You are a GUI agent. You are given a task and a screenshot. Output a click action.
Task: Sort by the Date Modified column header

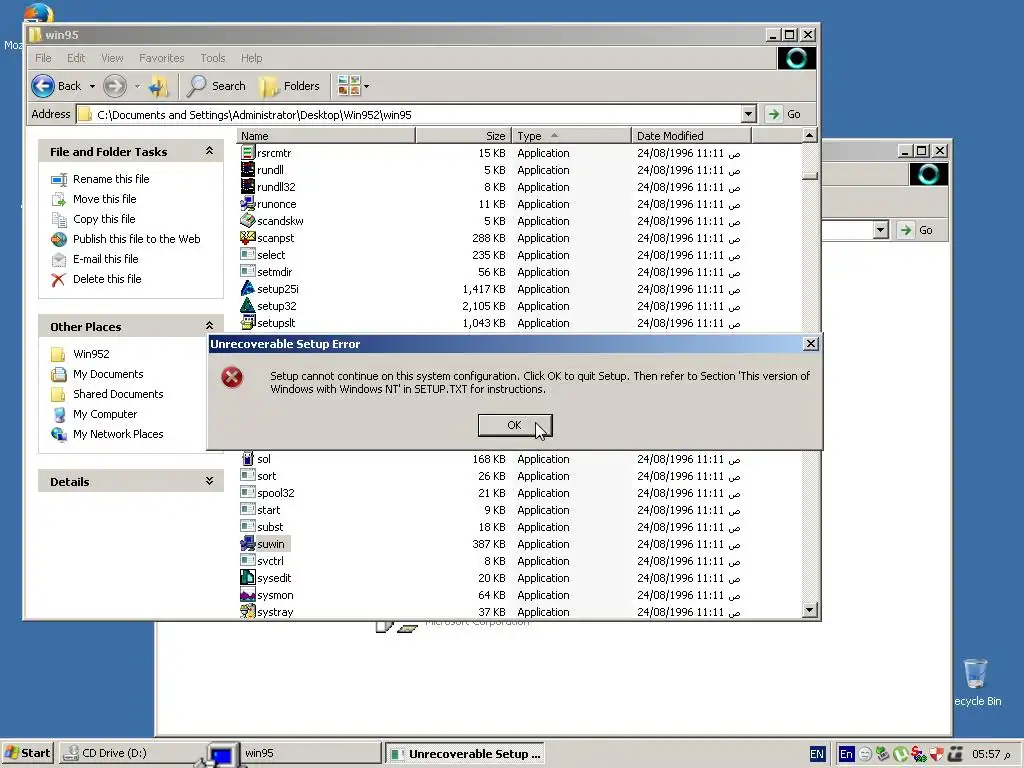pyautogui.click(x=692, y=136)
